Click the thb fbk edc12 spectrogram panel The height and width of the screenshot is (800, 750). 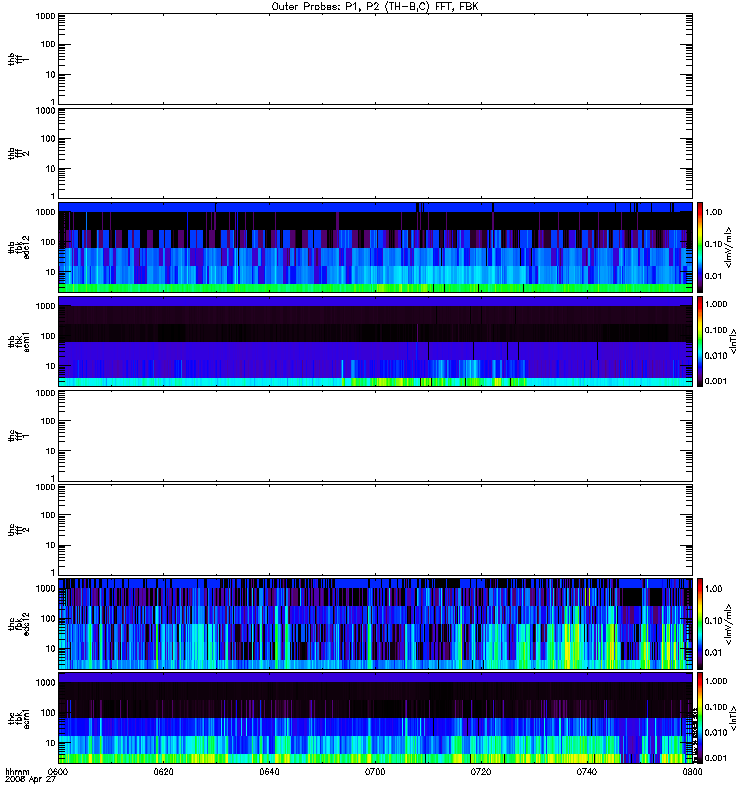375,247
